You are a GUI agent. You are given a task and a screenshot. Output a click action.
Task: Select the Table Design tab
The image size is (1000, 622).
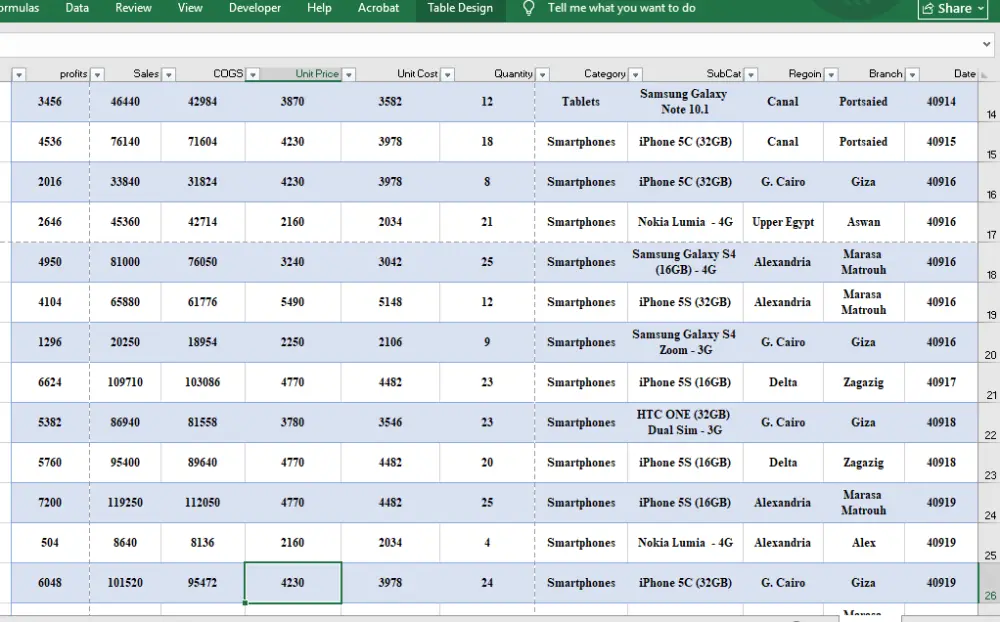click(x=460, y=8)
